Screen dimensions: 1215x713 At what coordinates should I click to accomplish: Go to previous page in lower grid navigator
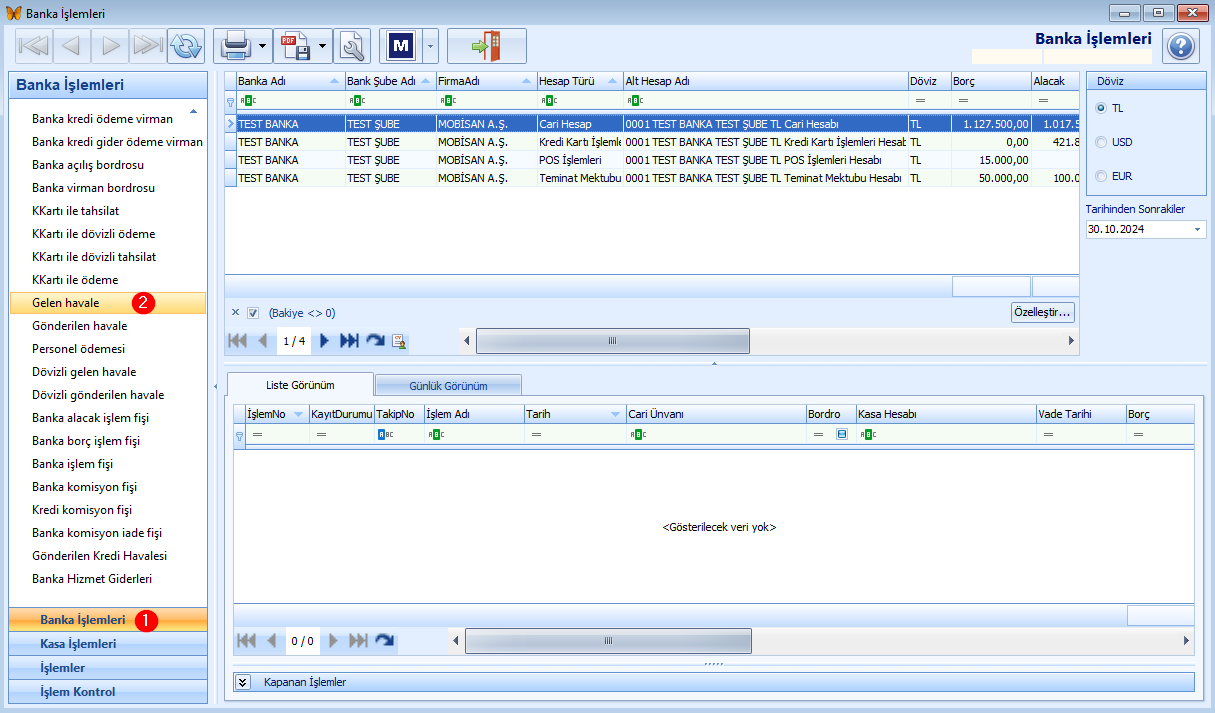pyautogui.click(x=271, y=641)
